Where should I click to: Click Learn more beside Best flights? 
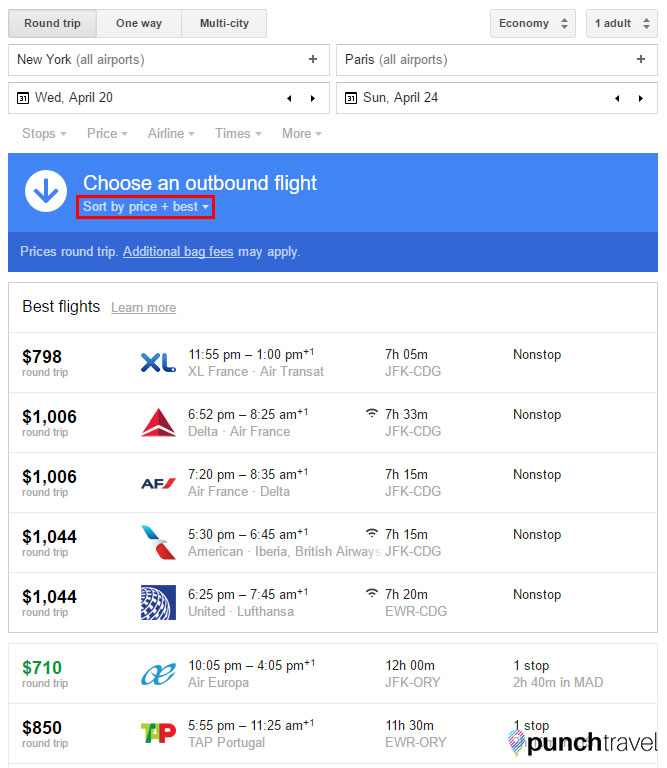143,308
